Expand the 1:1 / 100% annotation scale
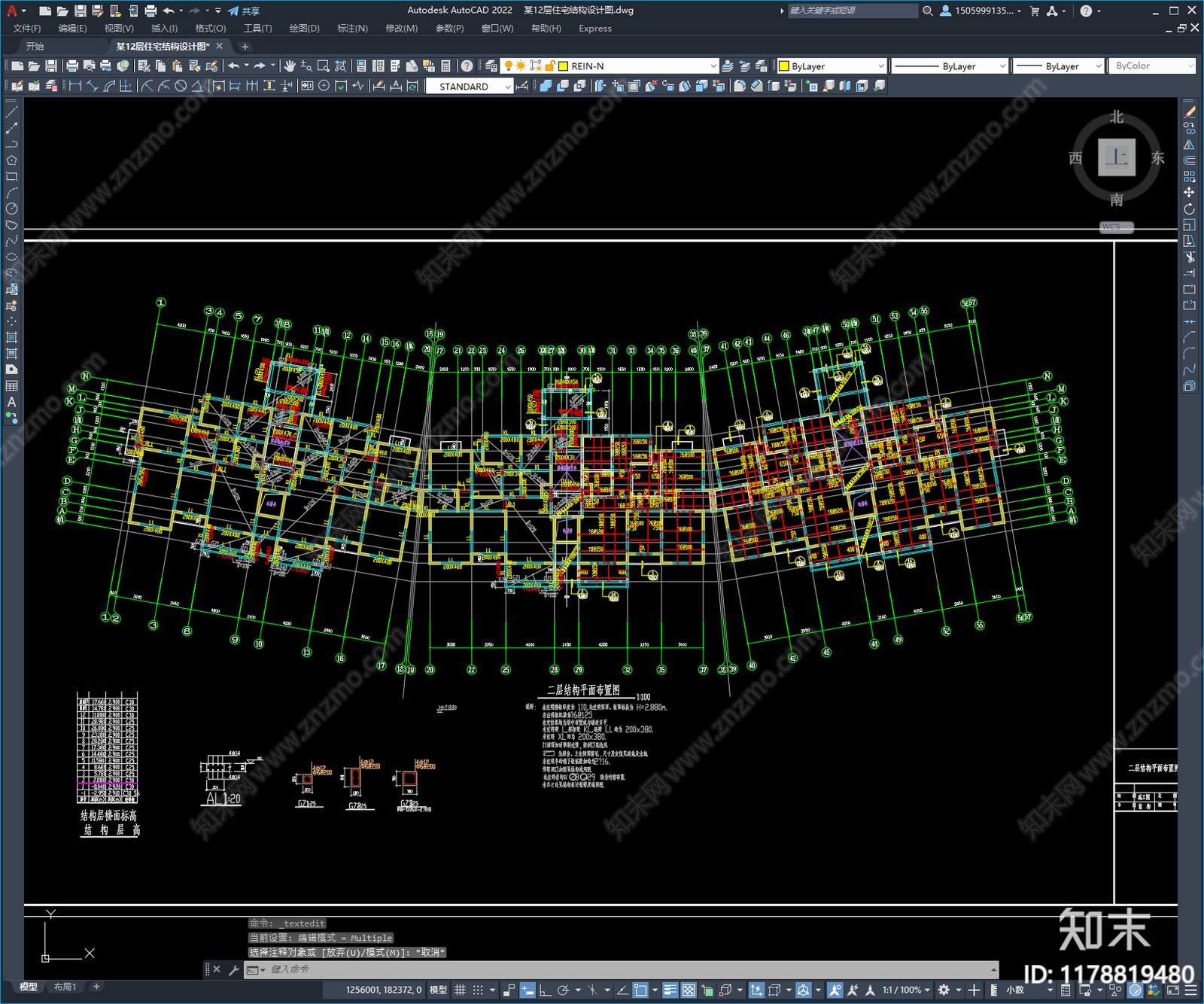Screen dimensions: 1204x1004 (906, 990)
